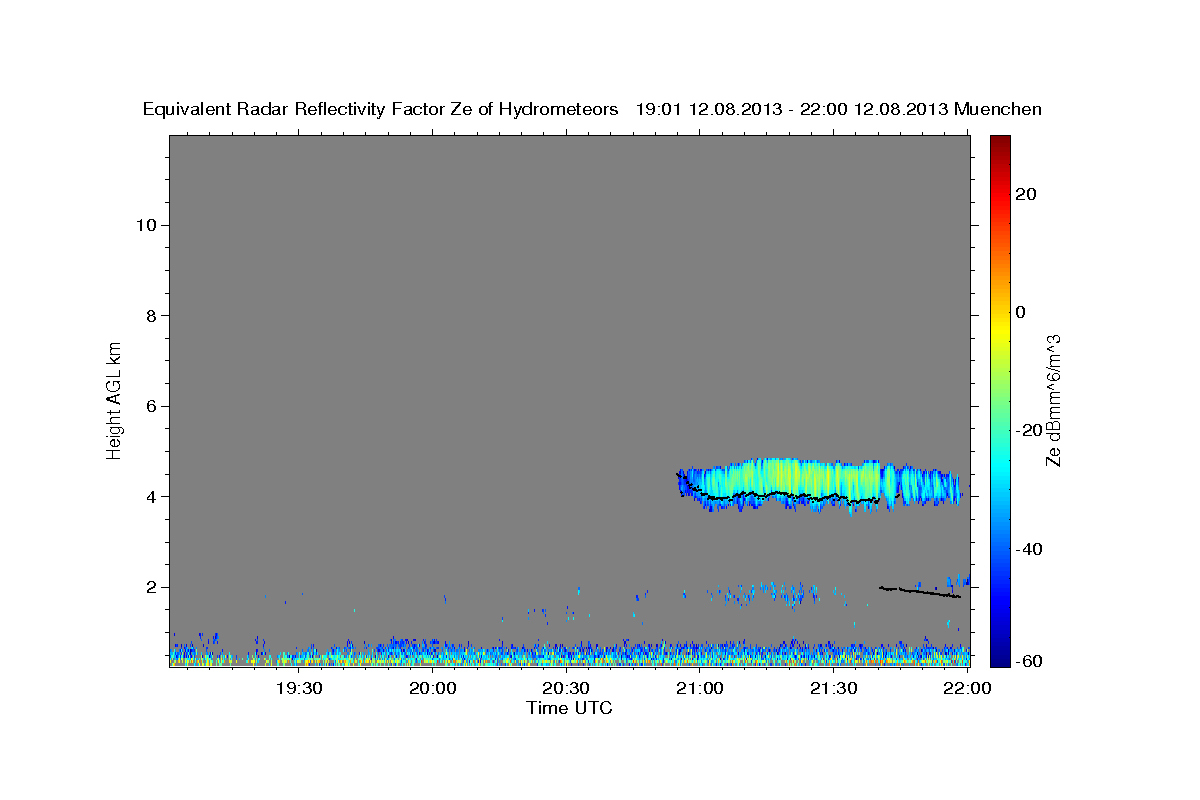The height and width of the screenshot is (800, 1200).
Task: Click the height tick label 6
Action: (x=151, y=406)
